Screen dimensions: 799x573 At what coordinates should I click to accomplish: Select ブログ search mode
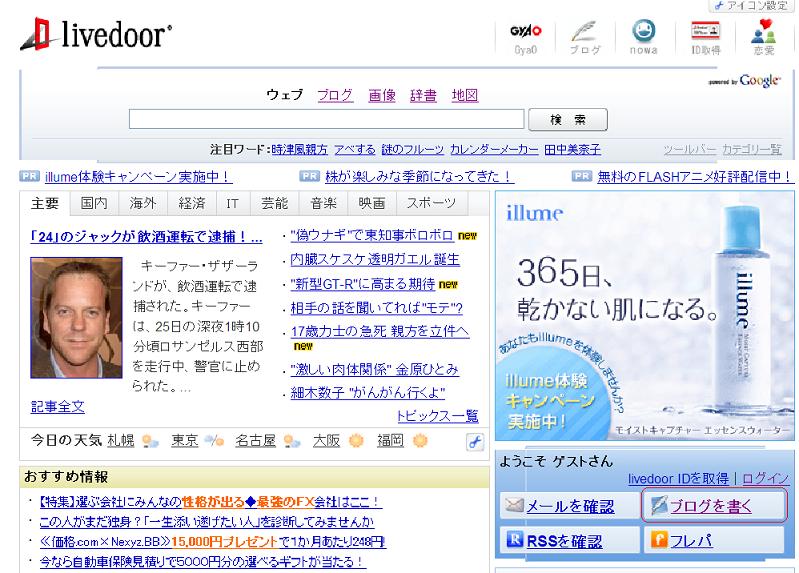coord(335,95)
